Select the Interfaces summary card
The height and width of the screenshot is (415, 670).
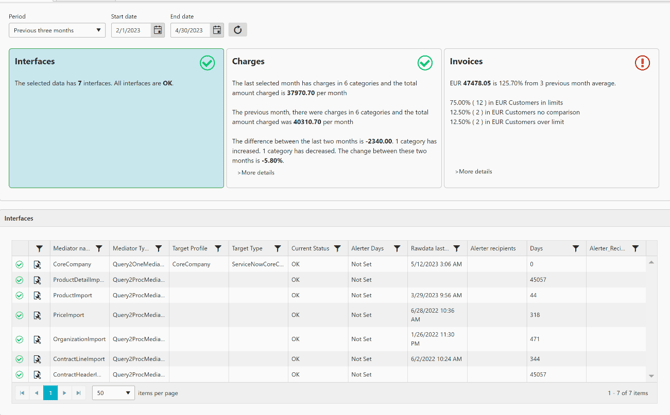coord(116,118)
